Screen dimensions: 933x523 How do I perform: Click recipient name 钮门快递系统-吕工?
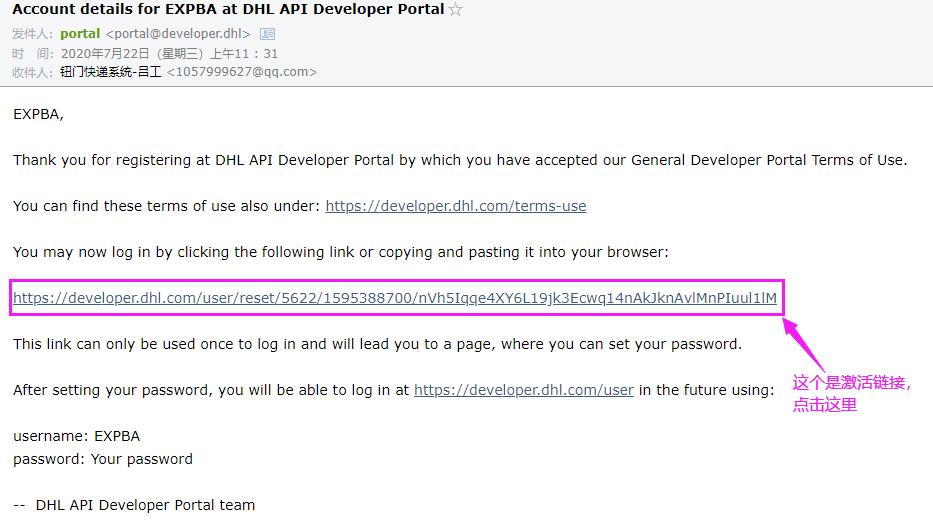(111, 72)
